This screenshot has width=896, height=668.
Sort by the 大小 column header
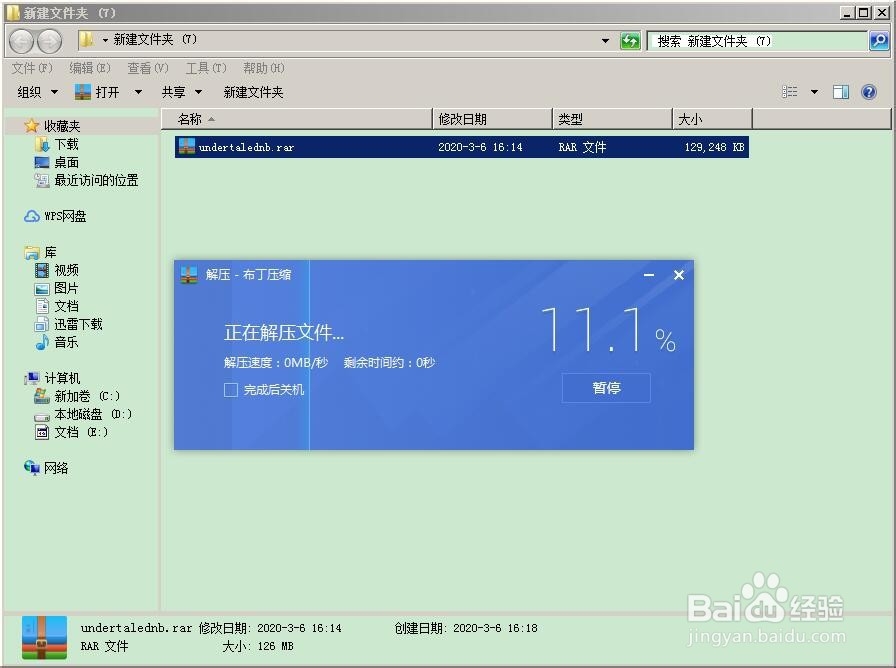pyautogui.click(x=712, y=119)
